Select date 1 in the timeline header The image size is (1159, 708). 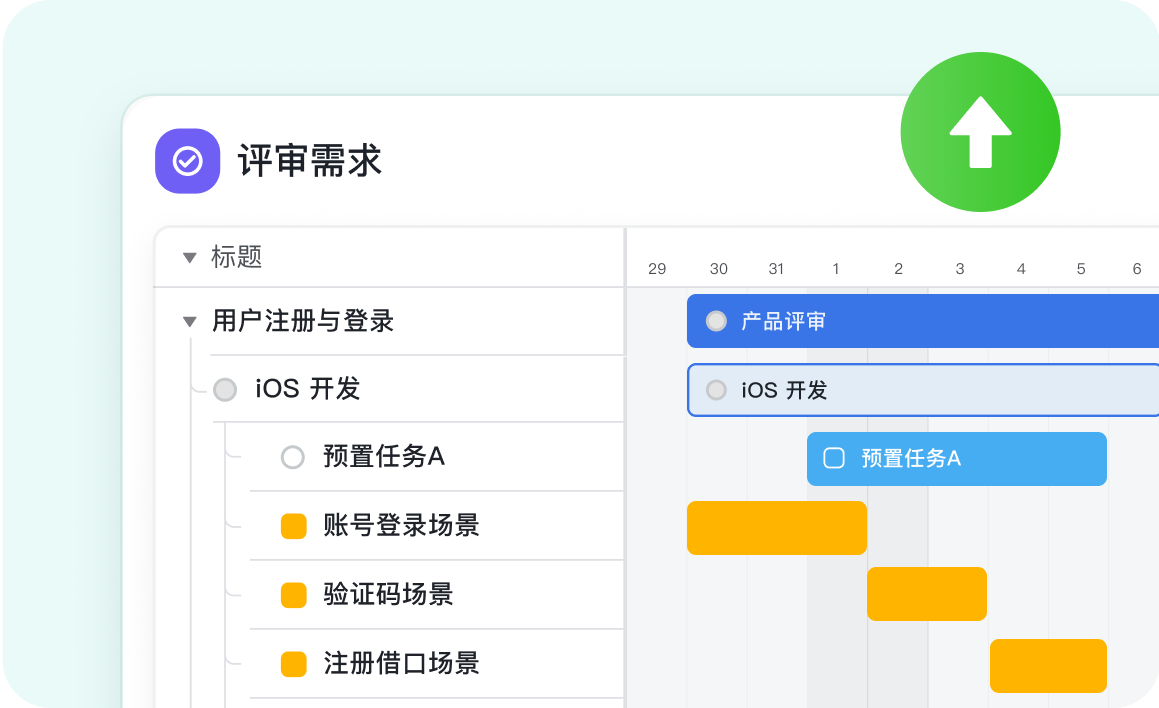tap(836, 269)
